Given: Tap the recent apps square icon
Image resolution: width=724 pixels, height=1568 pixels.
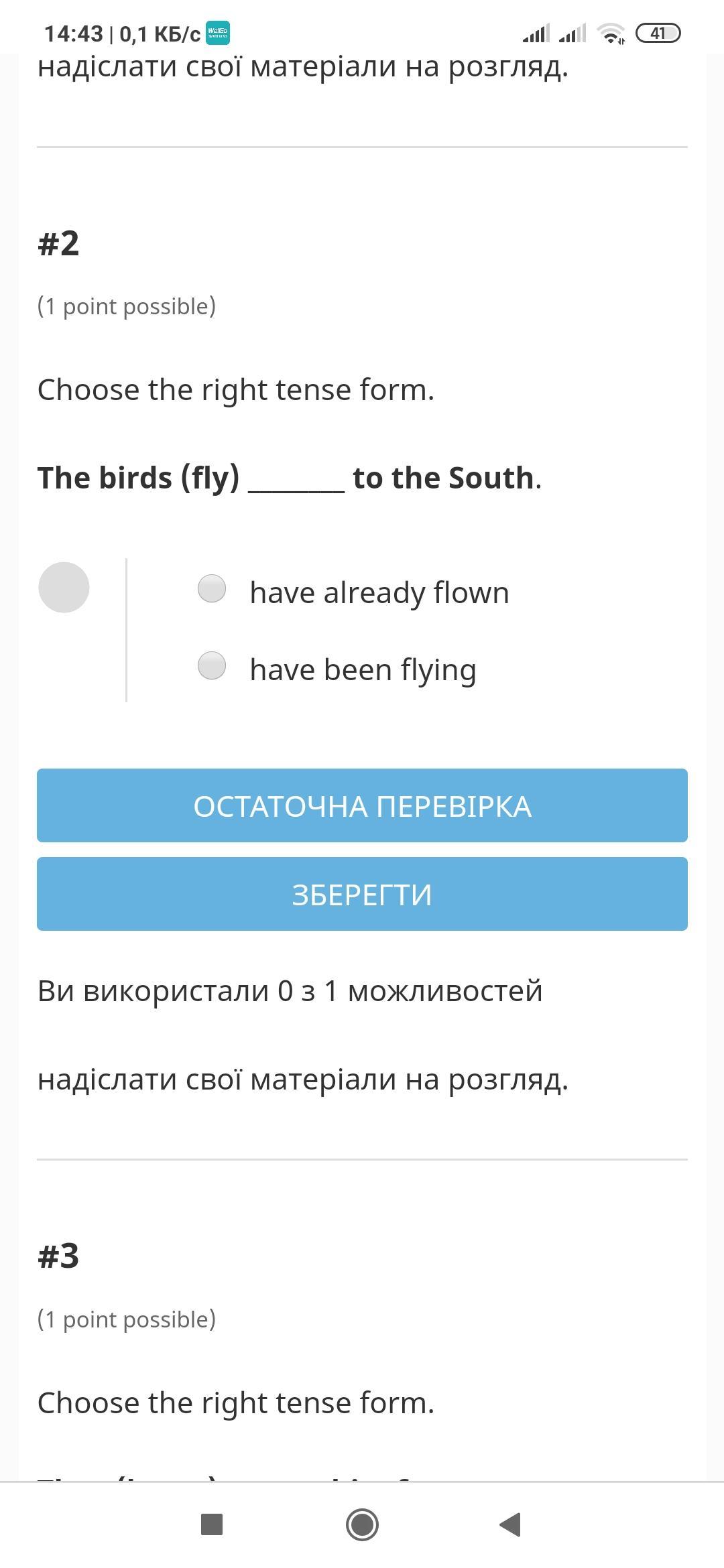Looking at the screenshot, I should coord(212,1524).
